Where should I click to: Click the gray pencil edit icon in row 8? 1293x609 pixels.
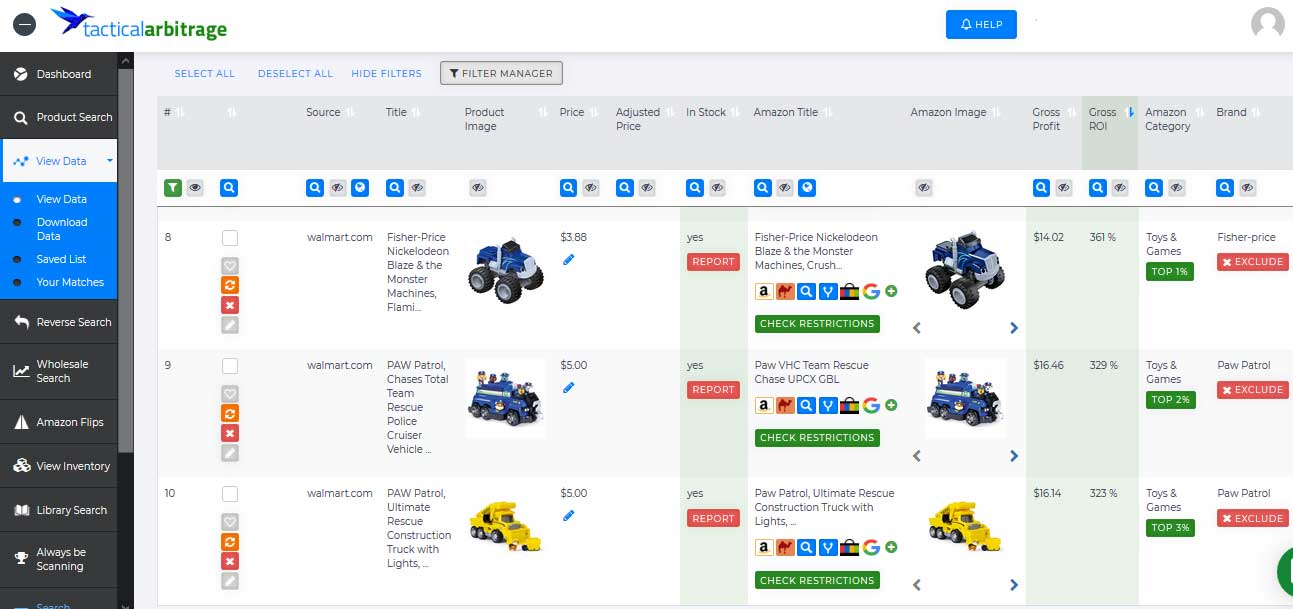coord(230,325)
